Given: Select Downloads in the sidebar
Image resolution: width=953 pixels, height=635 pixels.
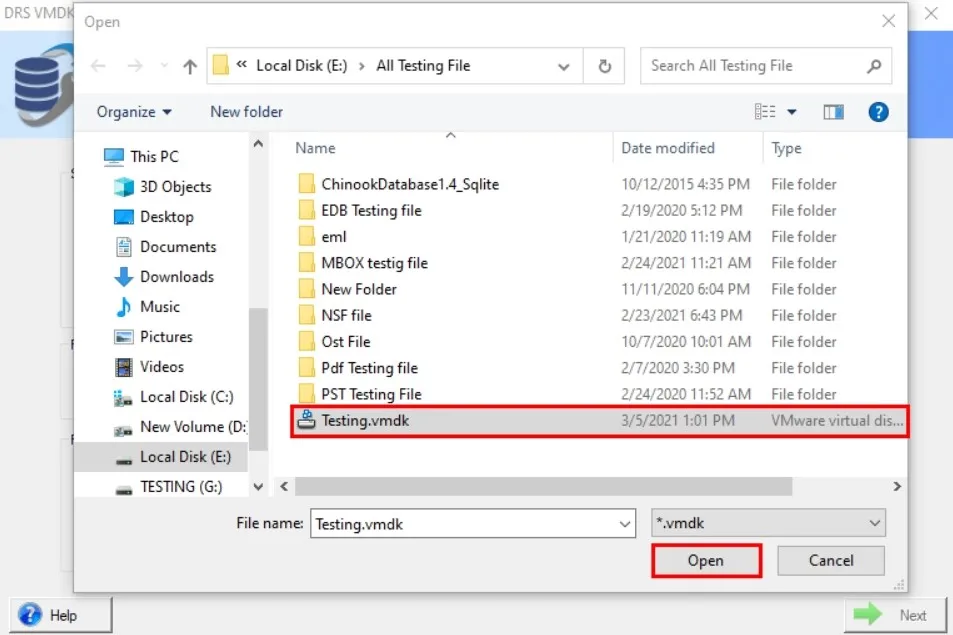Looking at the screenshot, I should 176,277.
